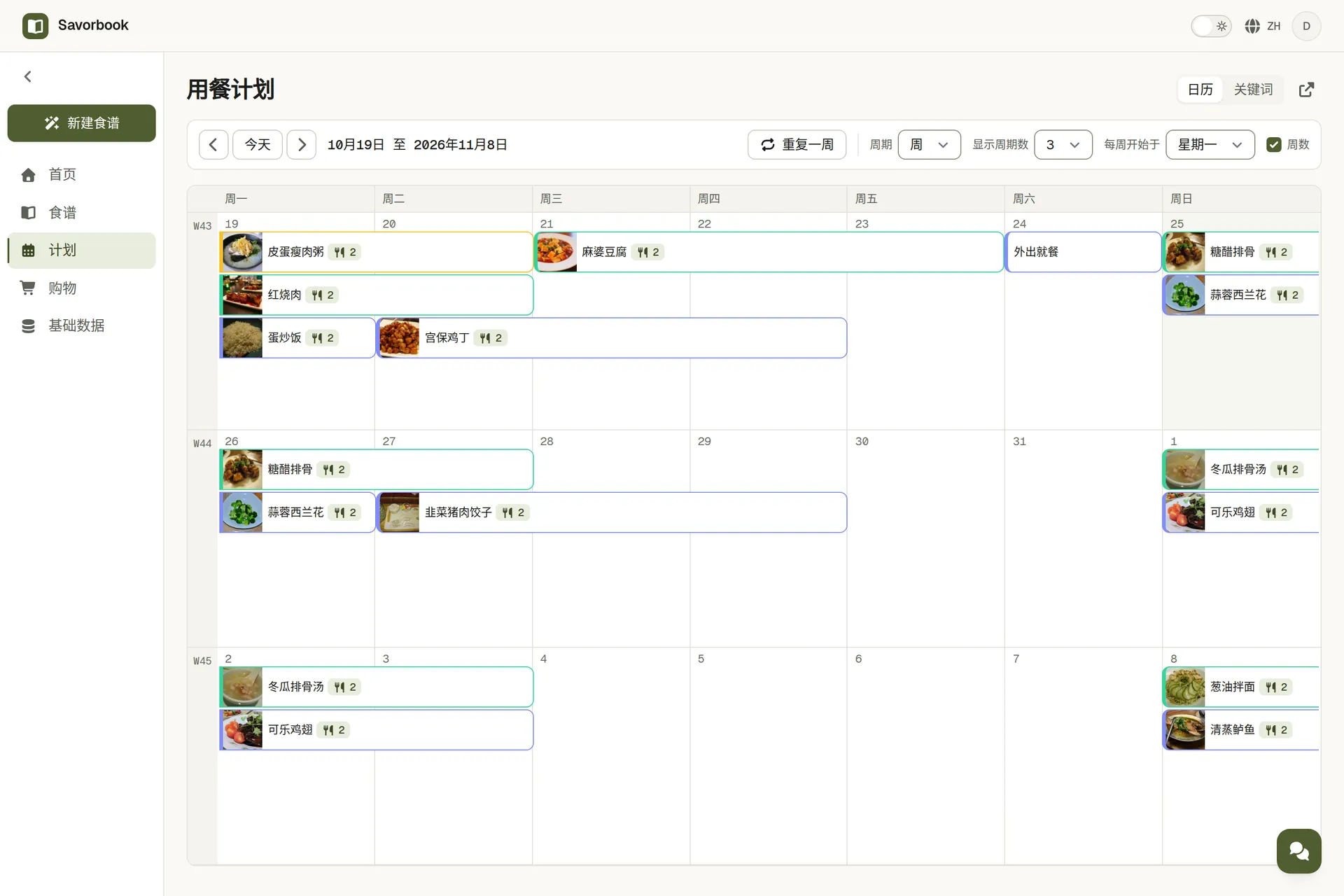Image resolution: width=1344 pixels, height=896 pixels.
Task: Open the 蛋炒饭 meal thumbnail
Action: pos(242,337)
